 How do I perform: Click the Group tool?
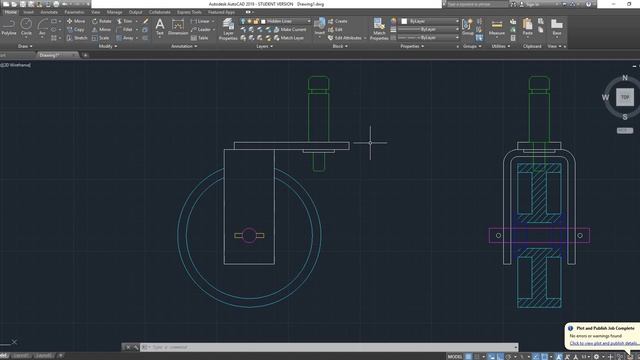coord(467,27)
